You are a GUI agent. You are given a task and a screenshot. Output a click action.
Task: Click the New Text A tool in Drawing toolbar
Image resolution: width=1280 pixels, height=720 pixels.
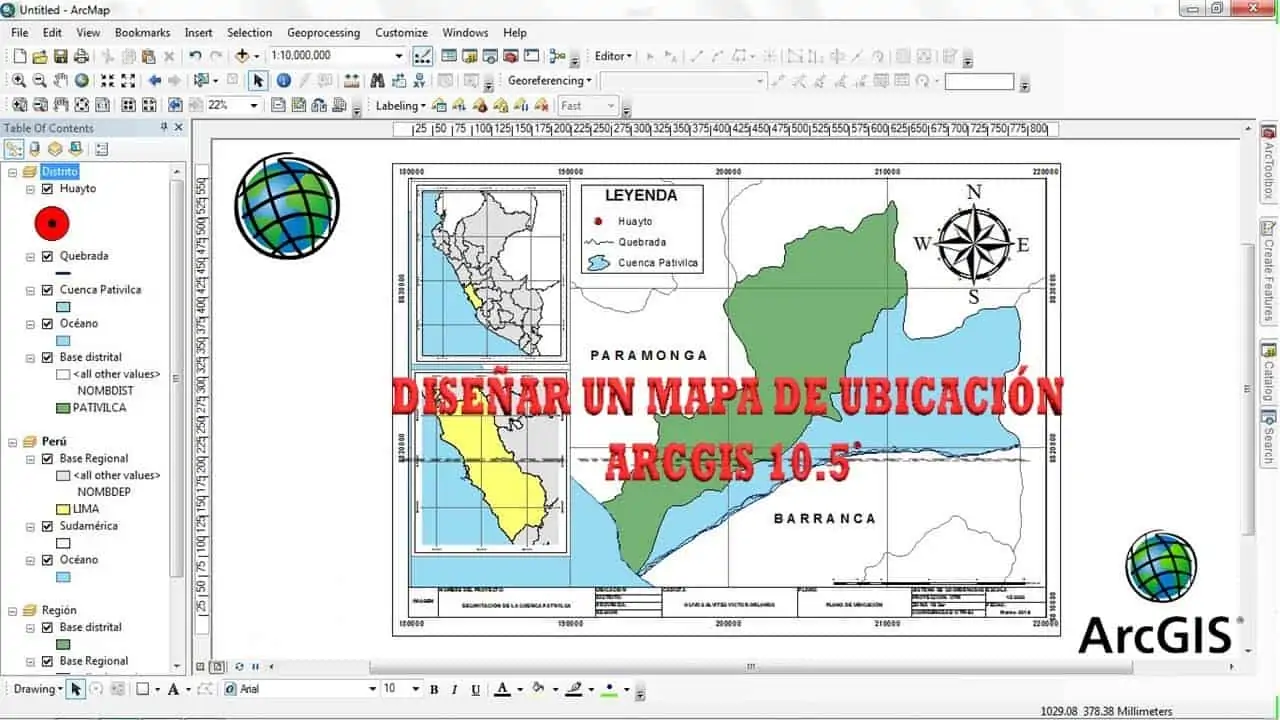[174, 689]
